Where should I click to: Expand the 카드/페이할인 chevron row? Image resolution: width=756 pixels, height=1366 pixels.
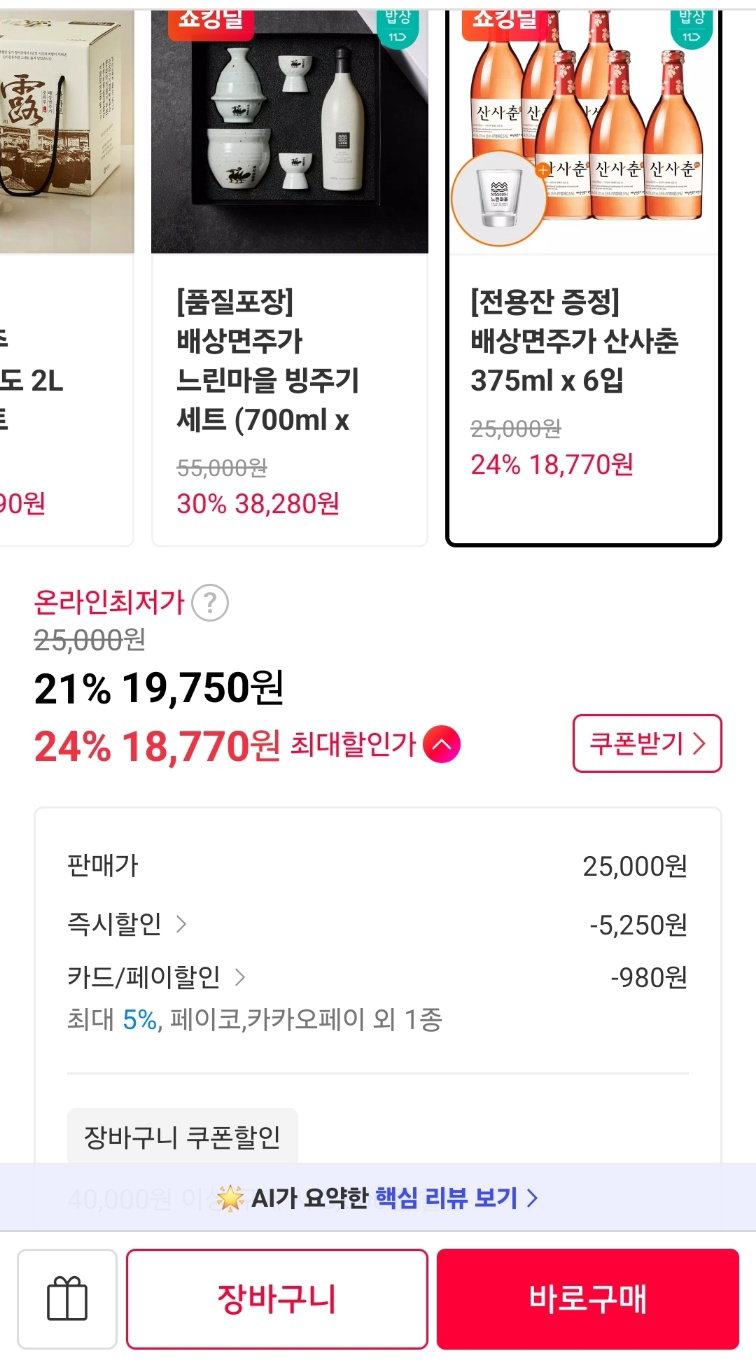point(156,977)
